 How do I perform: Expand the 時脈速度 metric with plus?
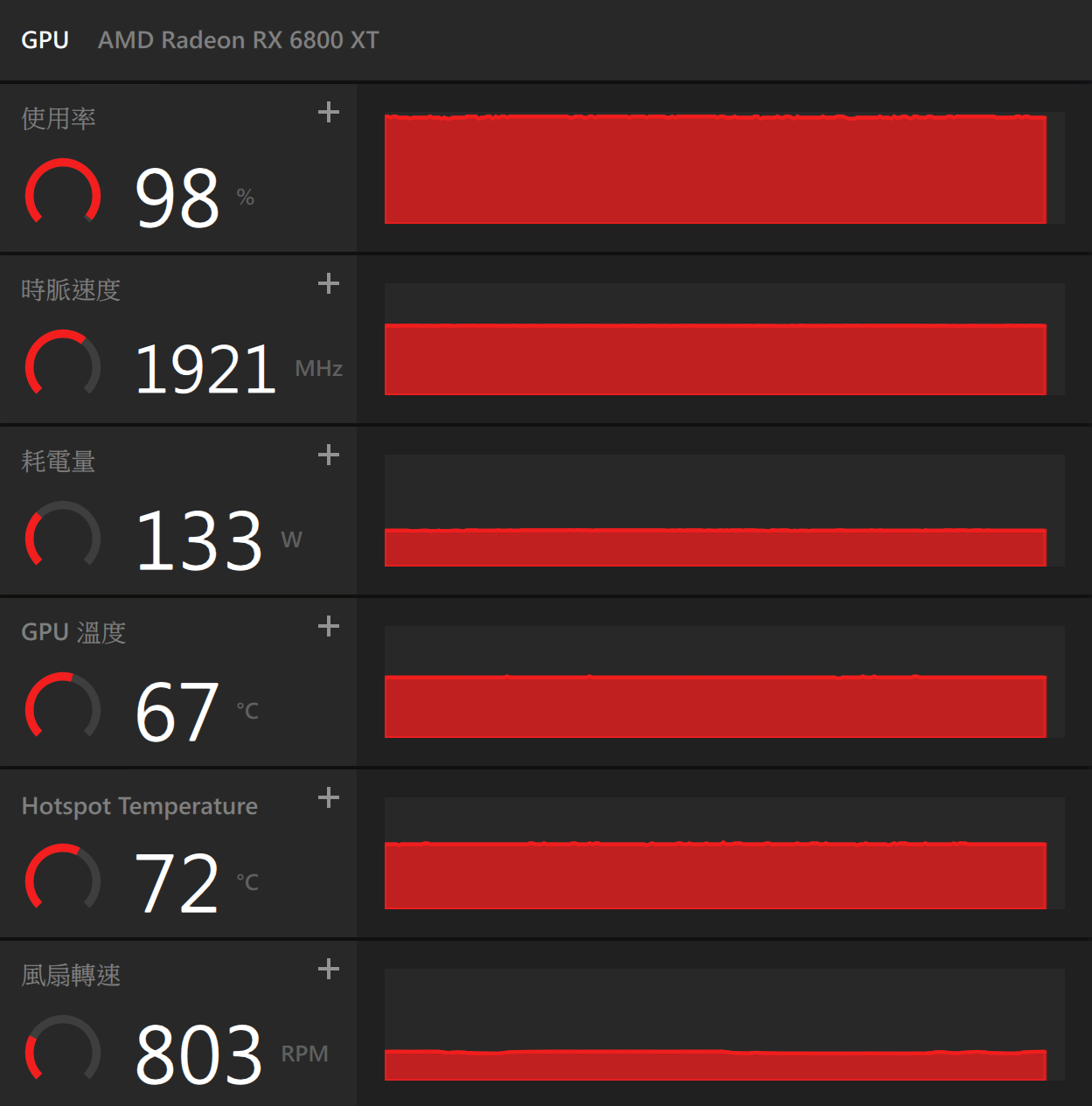329,283
